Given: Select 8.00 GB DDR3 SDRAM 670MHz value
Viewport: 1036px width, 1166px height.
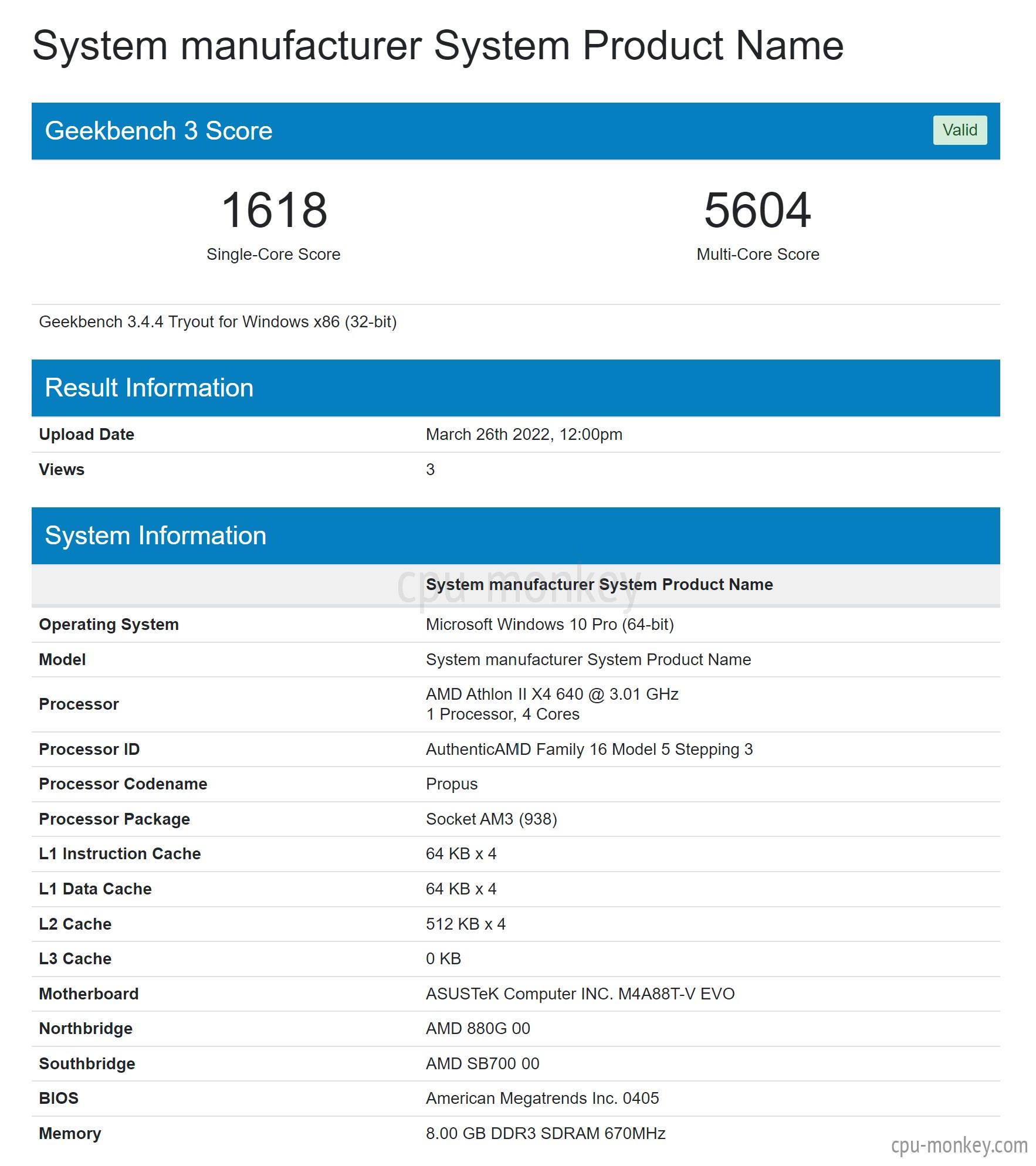Looking at the screenshot, I should point(546,1134).
